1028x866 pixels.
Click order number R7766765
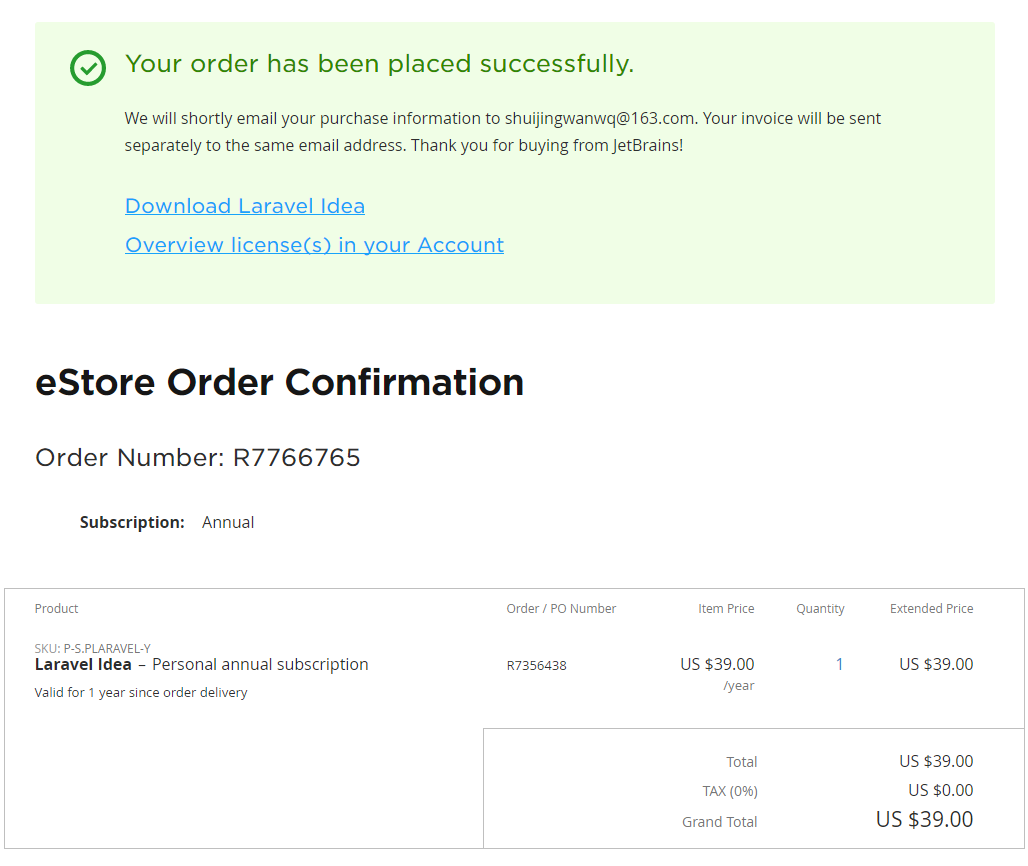[x=296, y=458]
